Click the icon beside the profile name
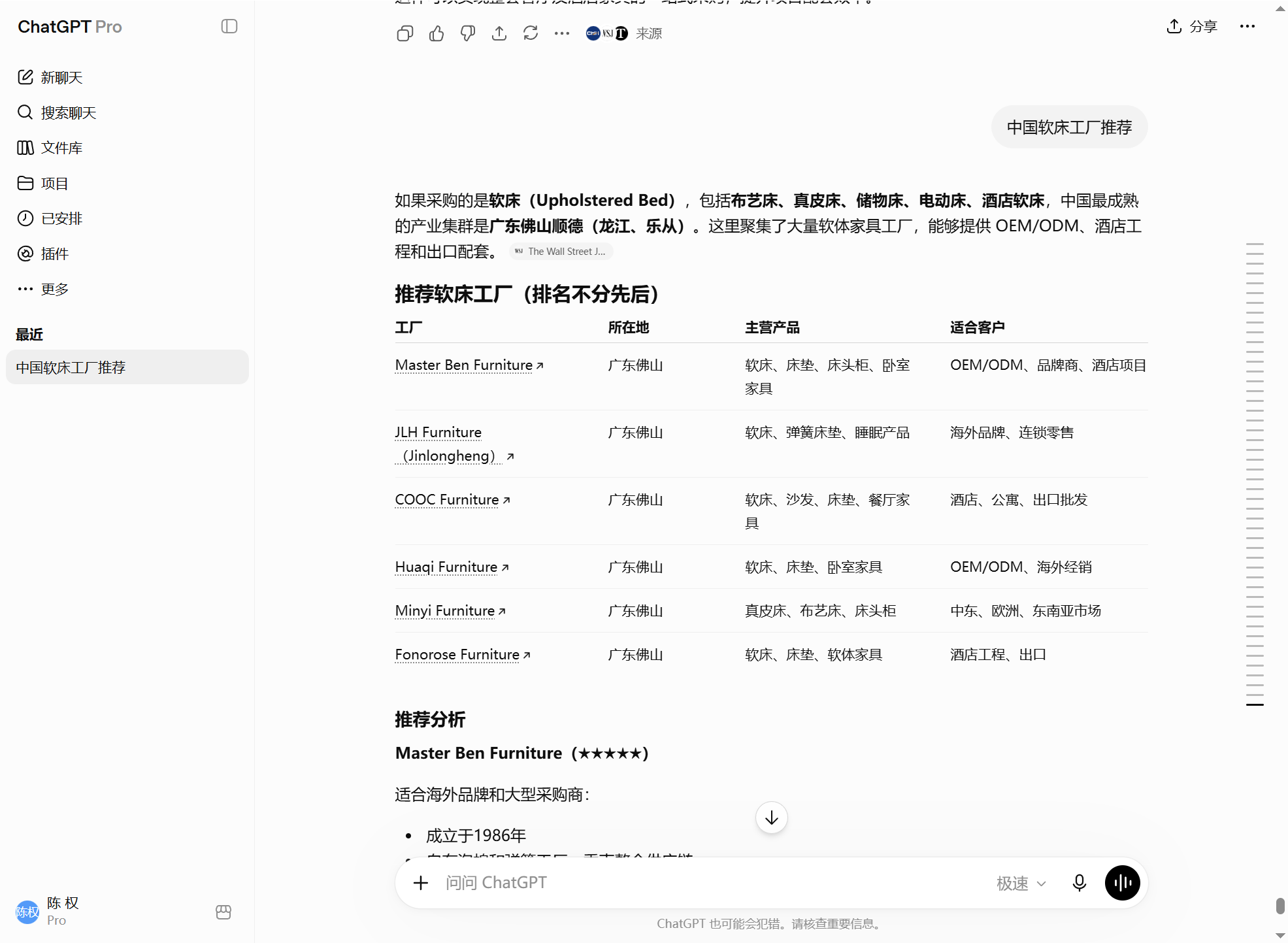 click(x=223, y=912)
